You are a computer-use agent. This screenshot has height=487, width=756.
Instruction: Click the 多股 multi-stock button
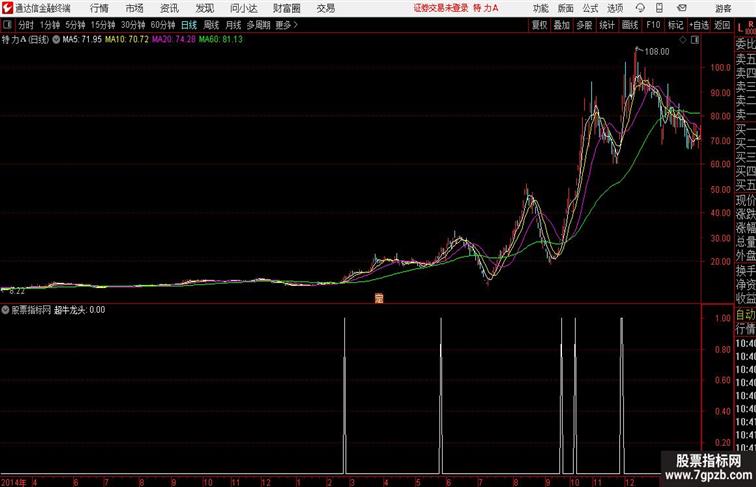point(584,25)
